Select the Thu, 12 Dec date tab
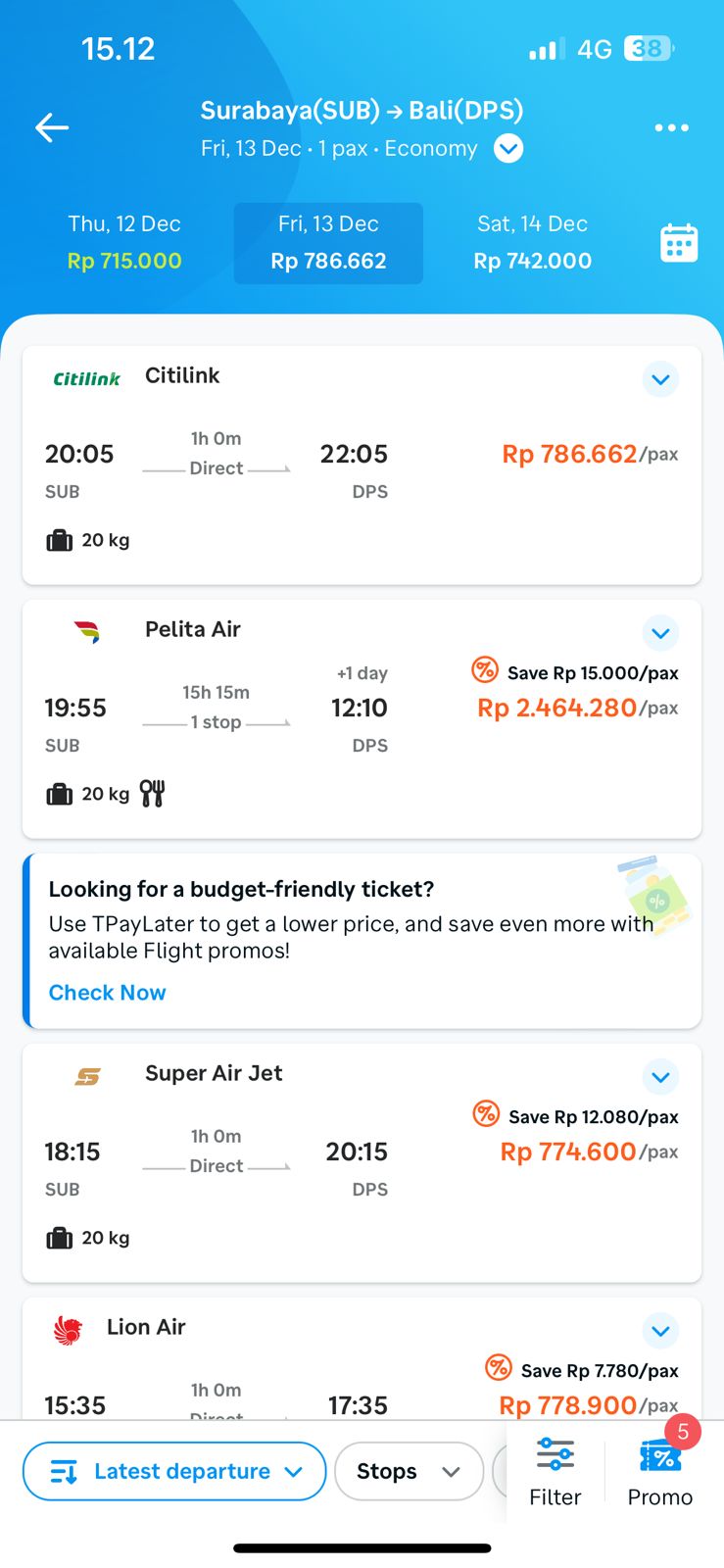Viewport: 724px width, 1568px height. point(124,243)
